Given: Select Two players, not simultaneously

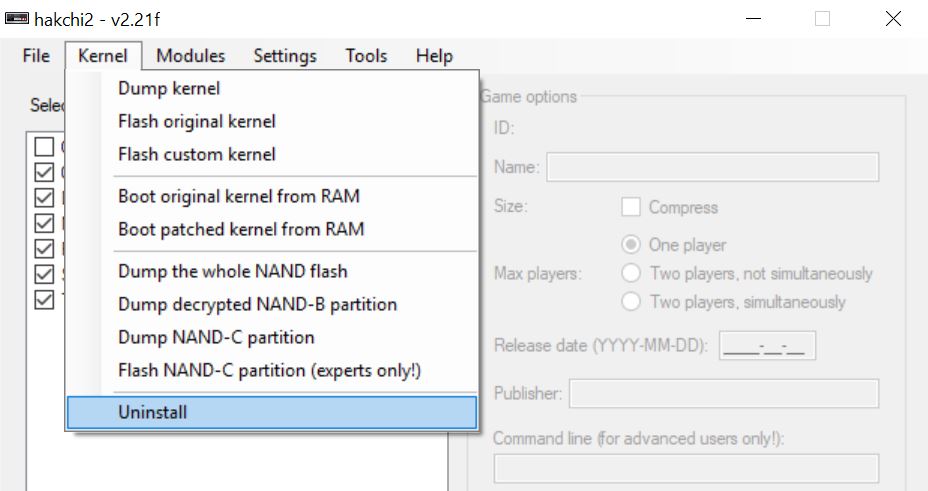Looking at the screenshot, I should pyautogui.click(x=631, y=273).
